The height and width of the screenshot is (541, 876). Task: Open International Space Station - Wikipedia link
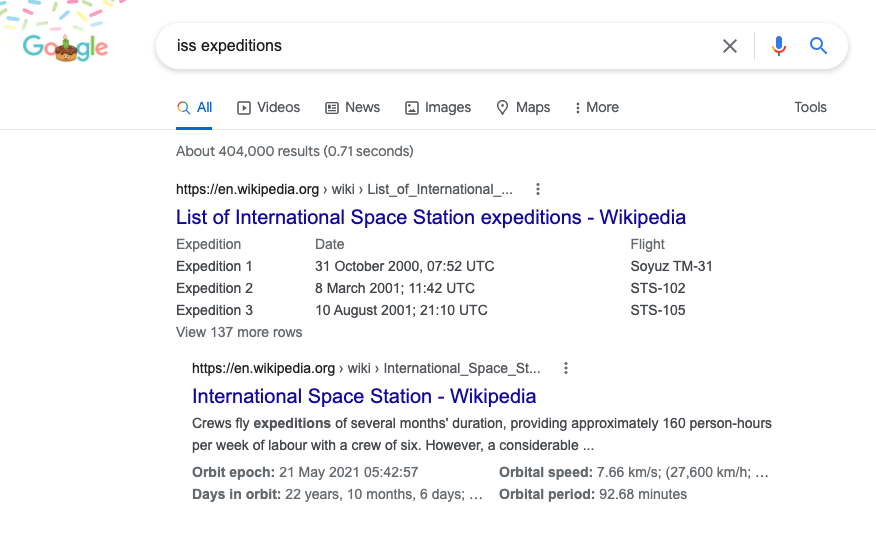point(364,396)
